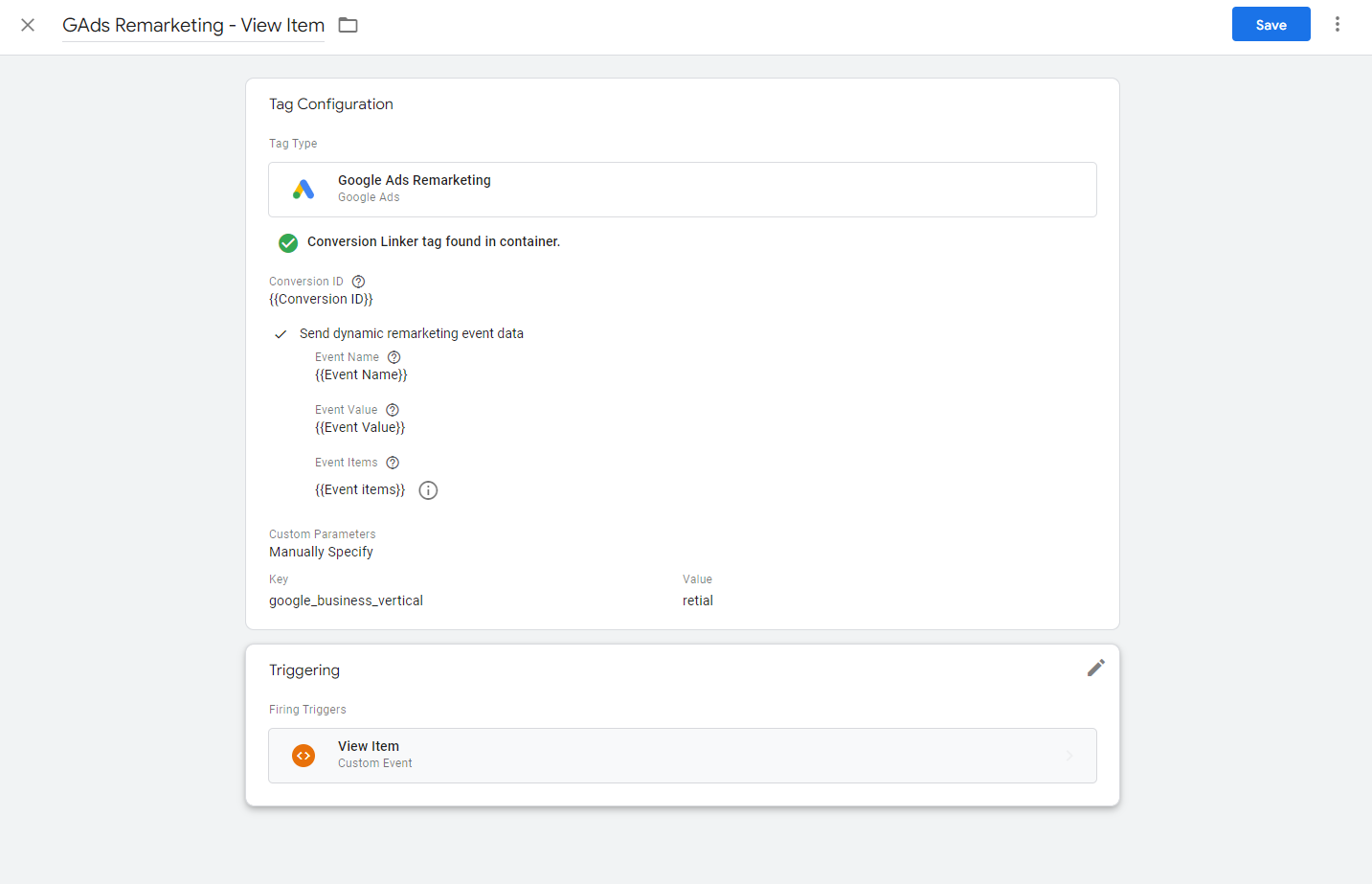Open help icon next to Event Value

pyautogui.click(x=393, y=410)
